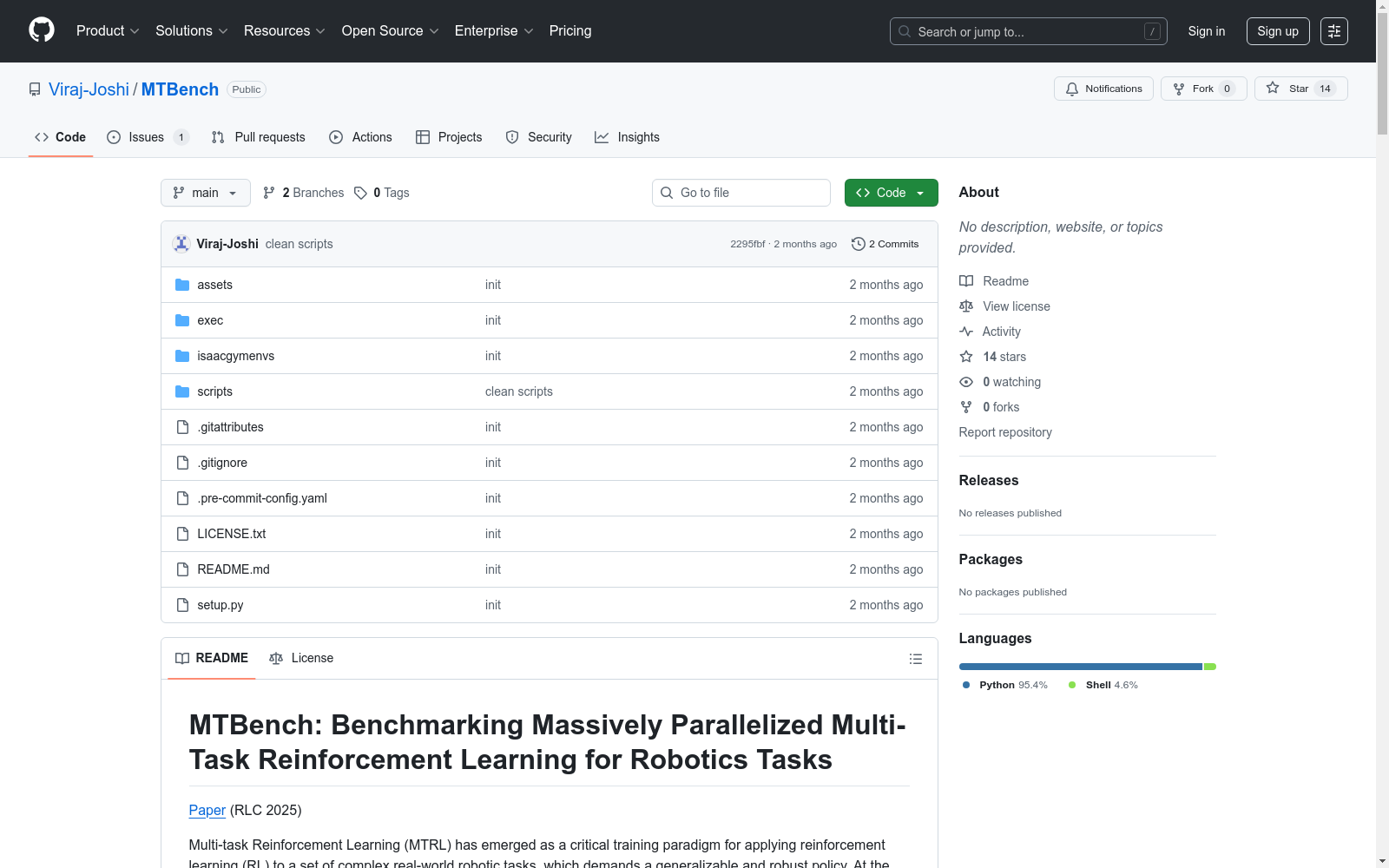The width and height of the screenshot is (1389, 868).
Task: Click the scripts folder icon
Action: pyautogui.click(x=182, y=391)
